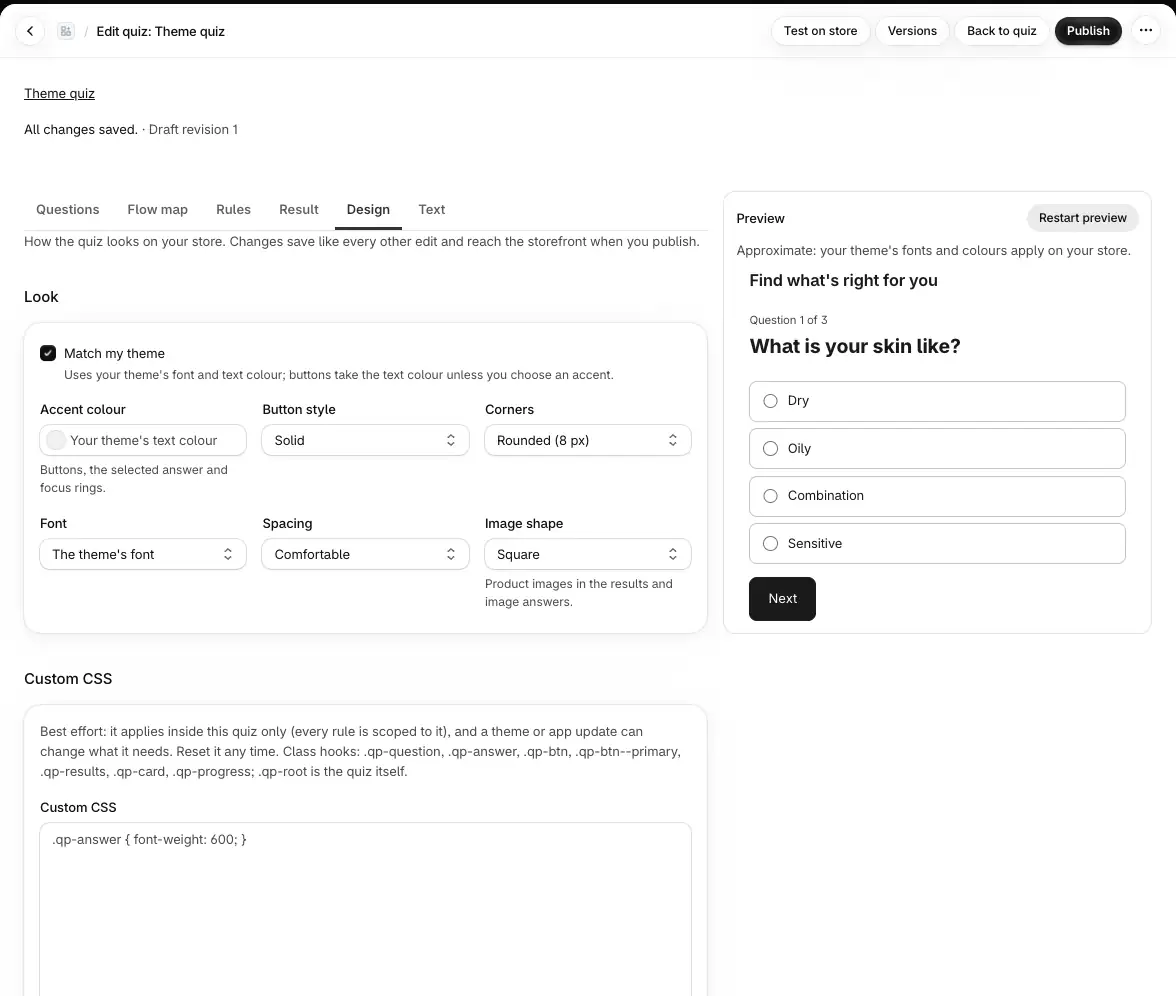The image size is (1176, 996).
Task: Open the more actions ellipsis menu
Action: tap(1145, 31)
